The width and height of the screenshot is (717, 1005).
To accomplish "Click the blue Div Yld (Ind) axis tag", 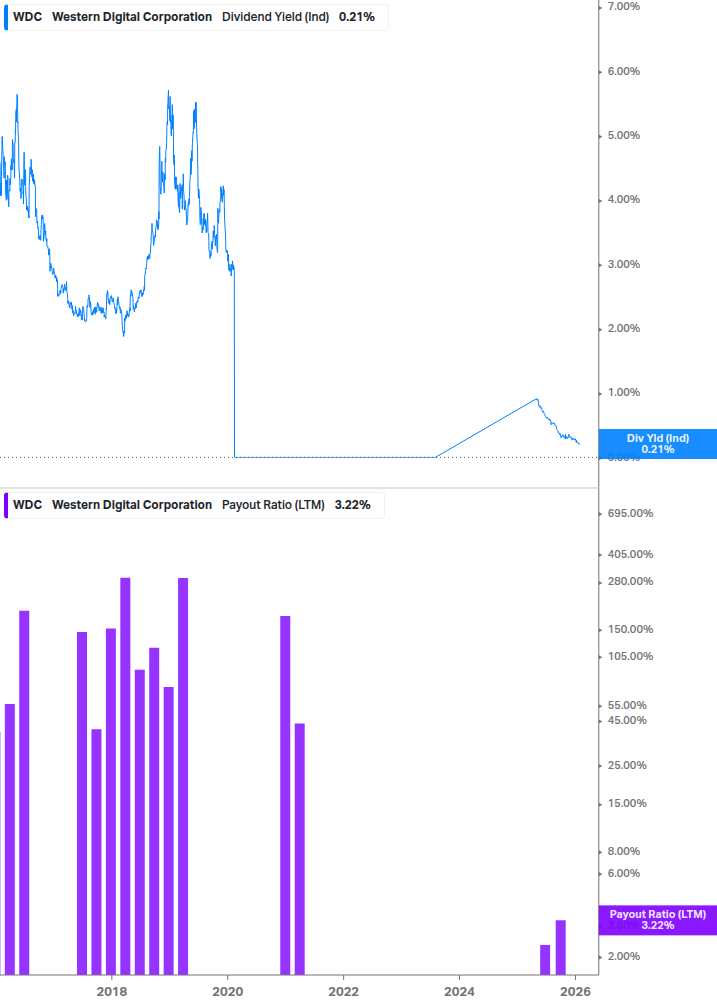I will pyautogui.click(x=657, y=443).
